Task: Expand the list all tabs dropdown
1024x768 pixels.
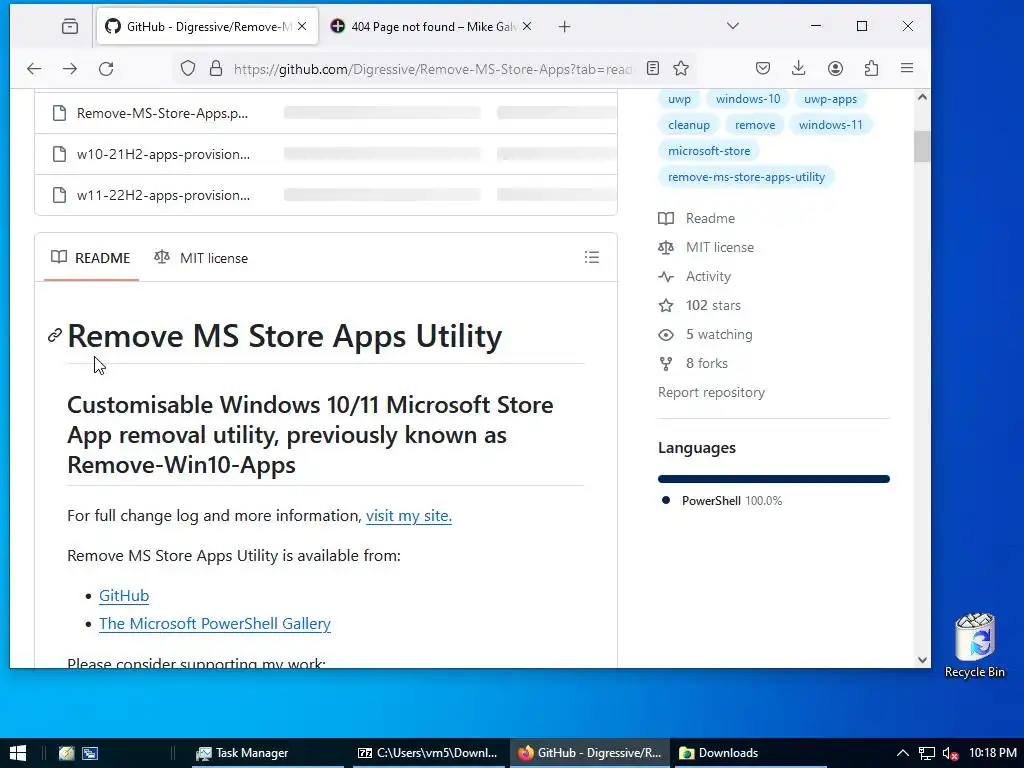Action: [733, 26]
